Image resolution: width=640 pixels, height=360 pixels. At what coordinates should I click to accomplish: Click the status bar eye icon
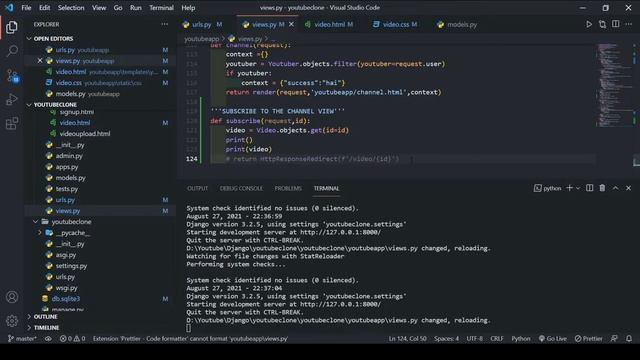pos(48,338)
